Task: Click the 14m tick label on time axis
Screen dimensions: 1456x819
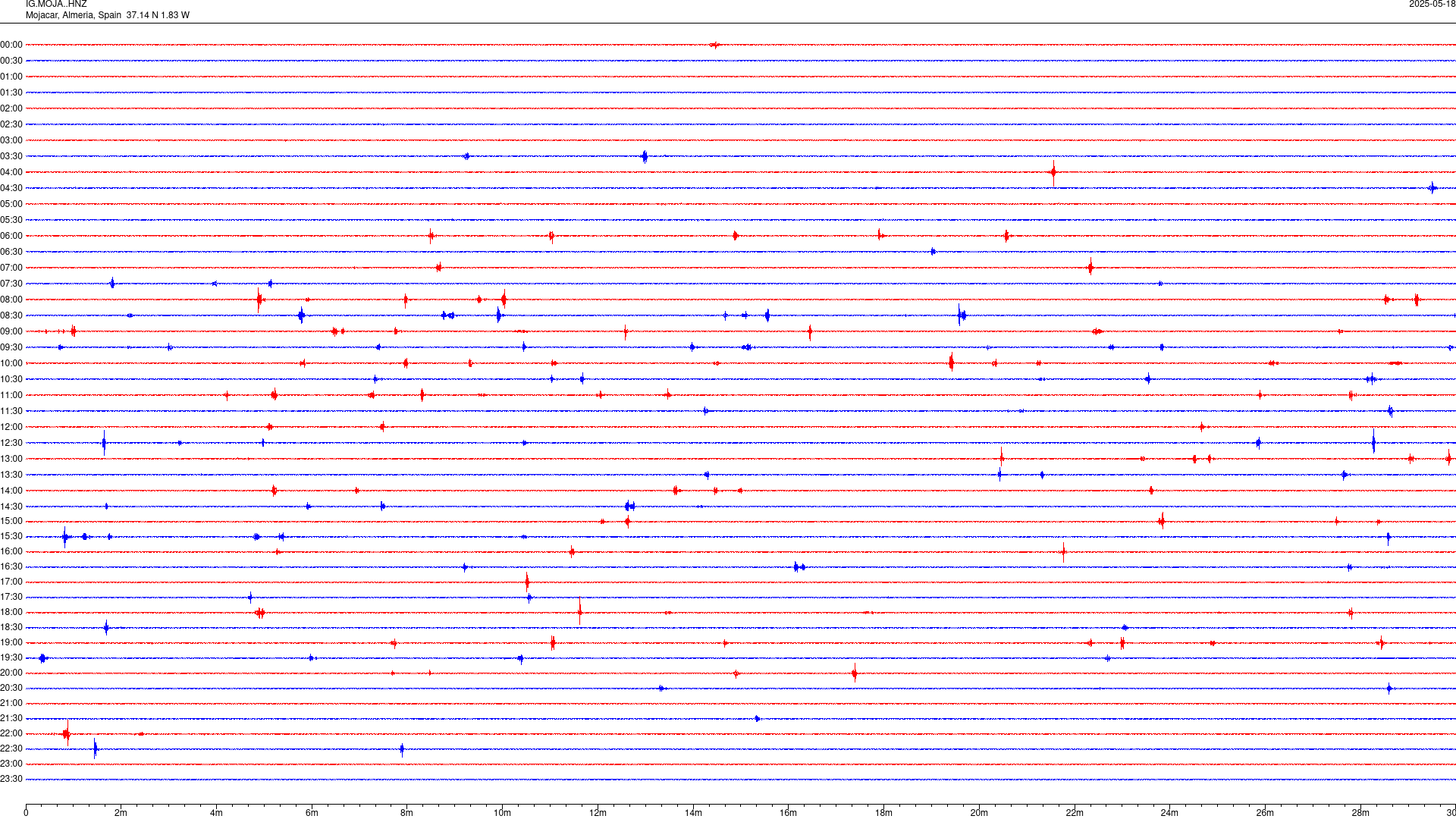Action: (x=693, y=813)
